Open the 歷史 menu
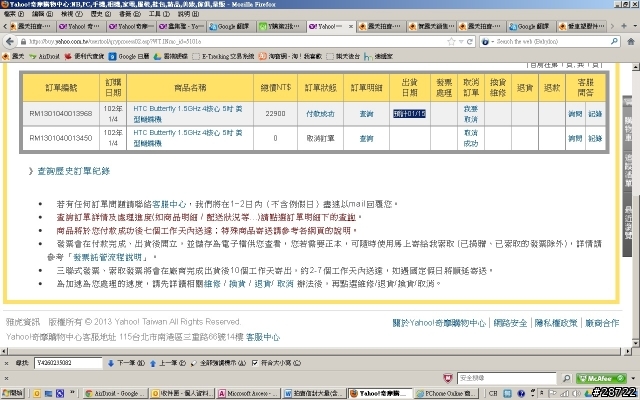640x400 pixels. click(100, 14)
